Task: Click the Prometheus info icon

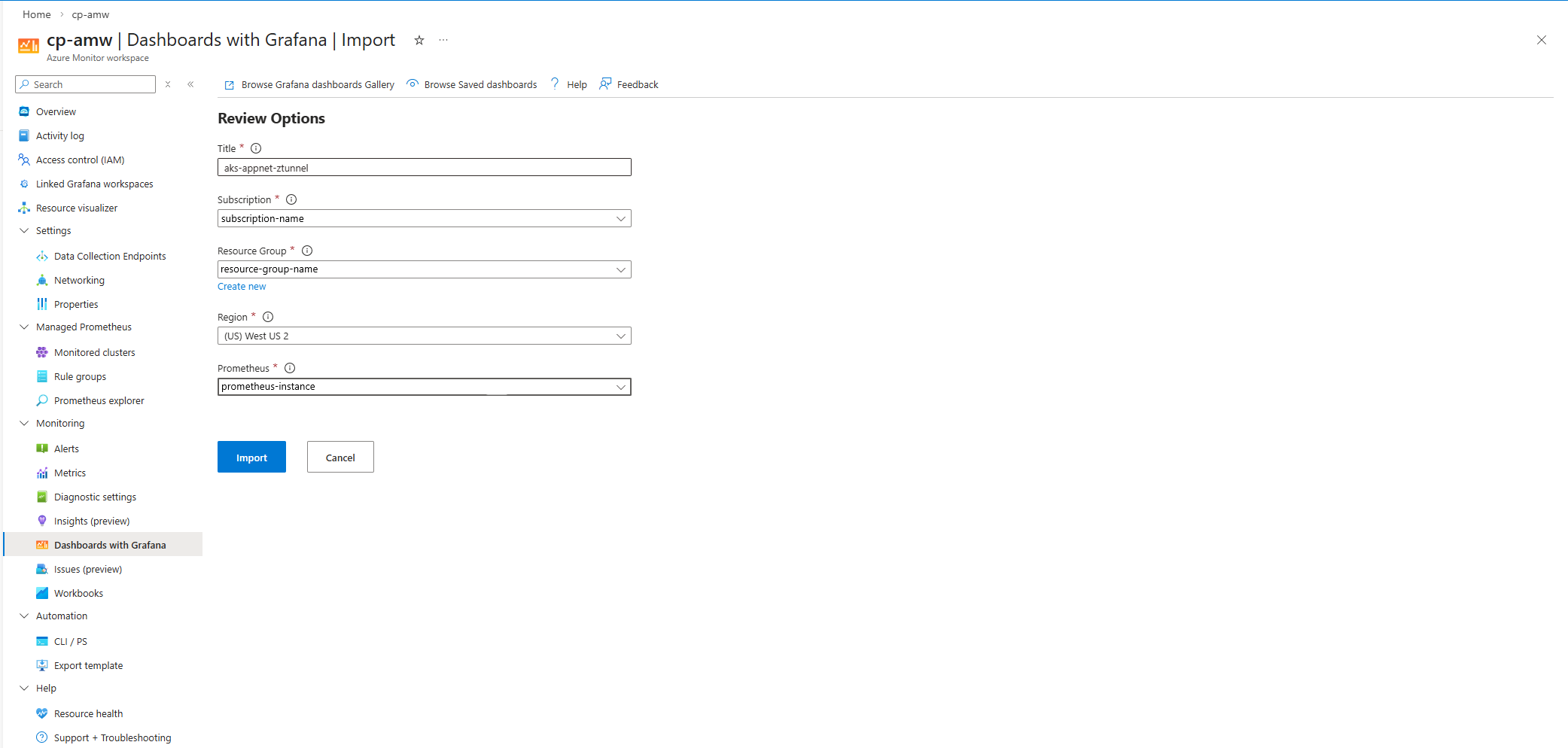Action: click(x=290, y=368)
